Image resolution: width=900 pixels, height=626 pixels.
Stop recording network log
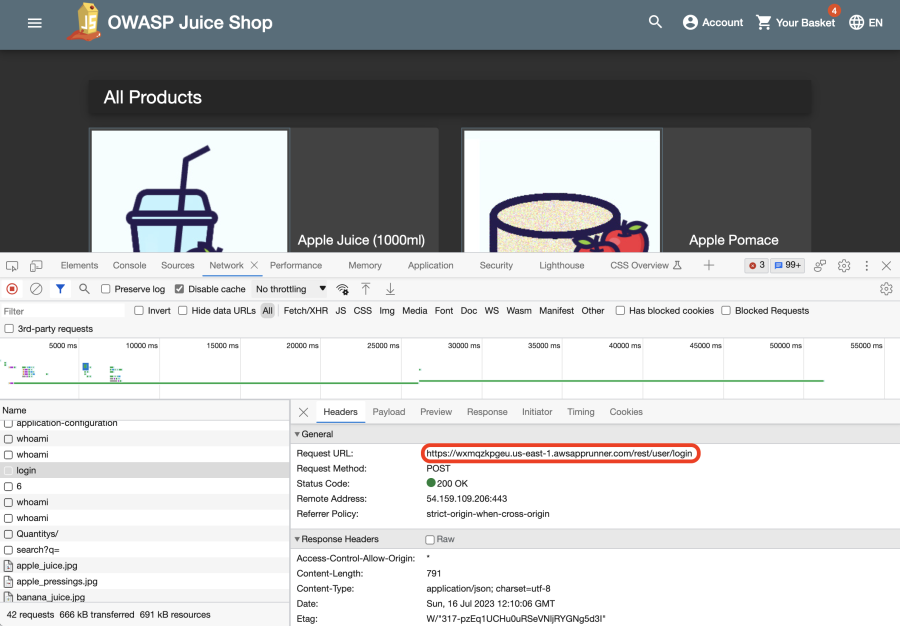tap(12, 289)
